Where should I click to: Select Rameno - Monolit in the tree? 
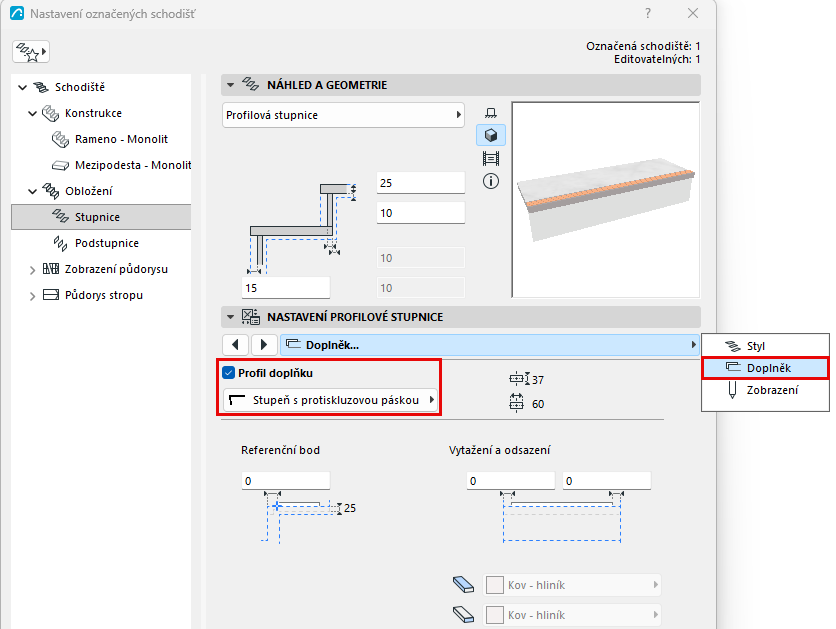(x=121, y=139)
